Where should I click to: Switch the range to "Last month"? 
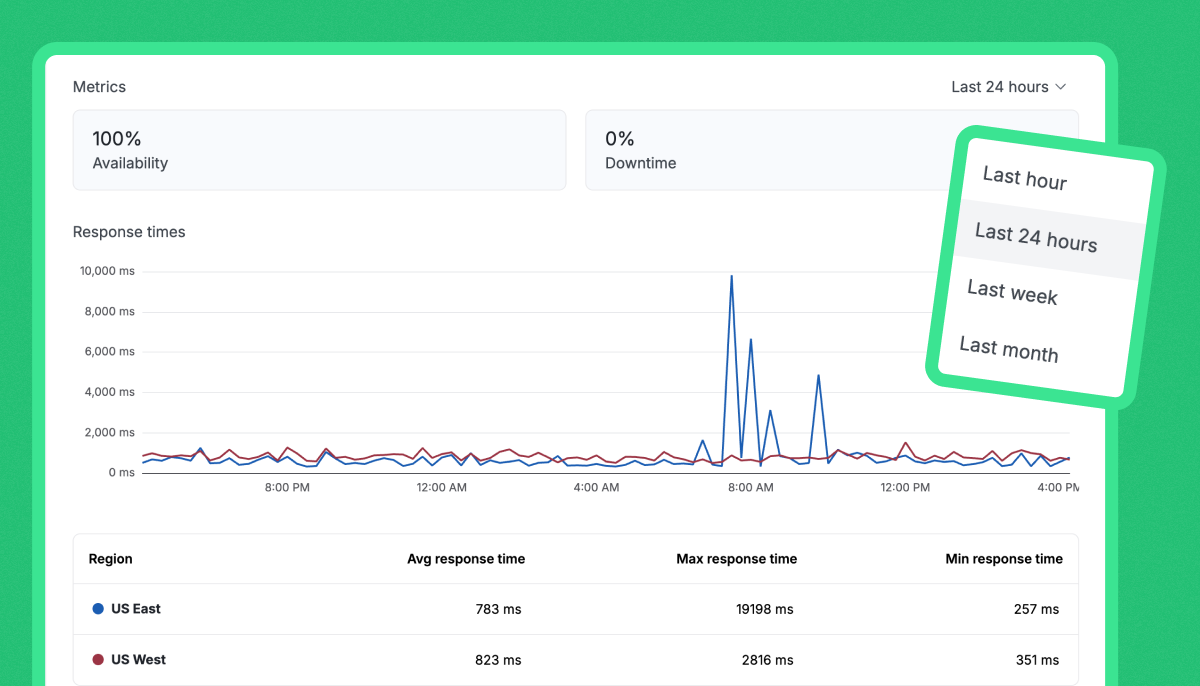click(1008, 349)
